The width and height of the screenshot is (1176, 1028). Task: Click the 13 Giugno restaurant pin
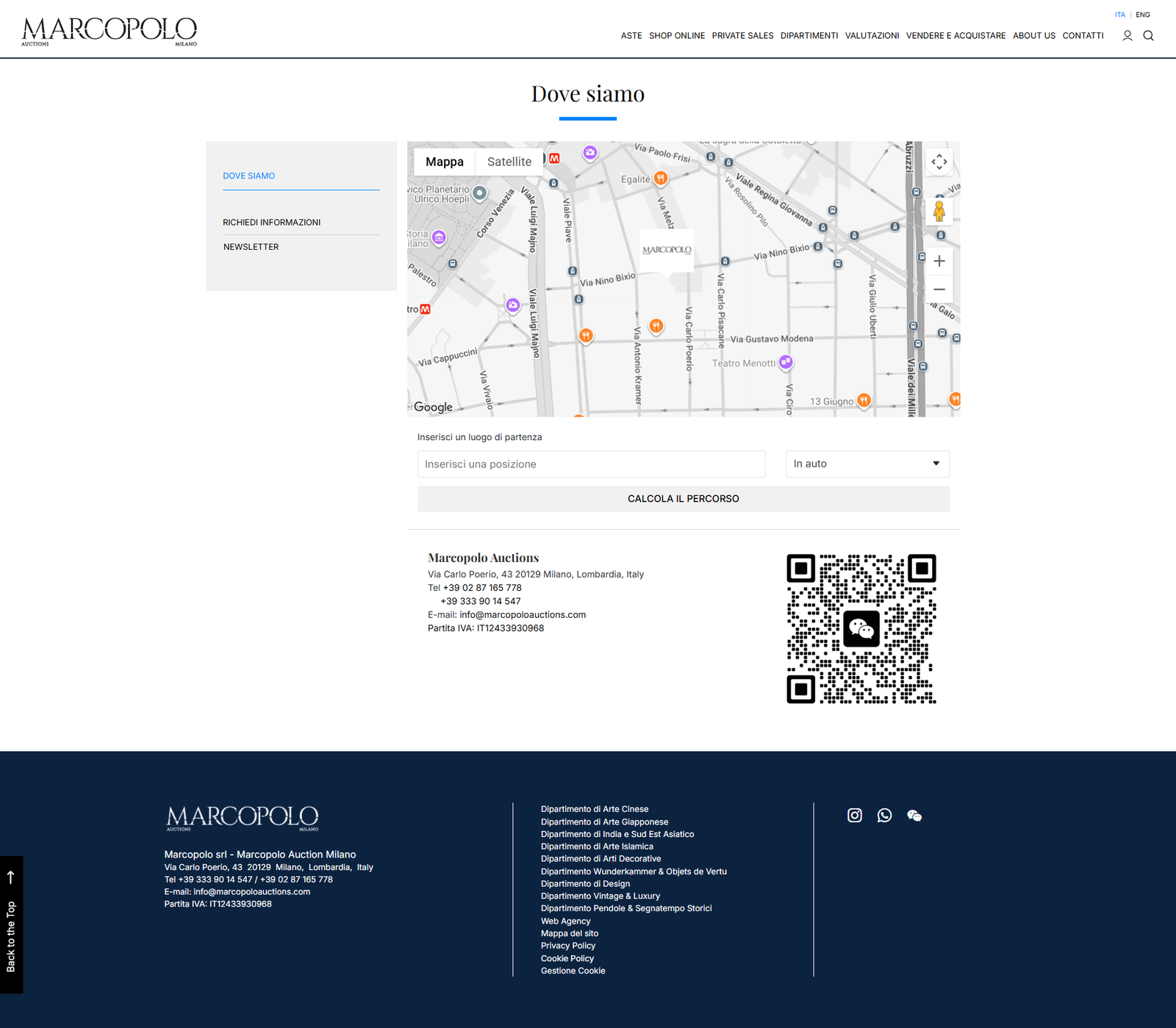tap(864, 400)
